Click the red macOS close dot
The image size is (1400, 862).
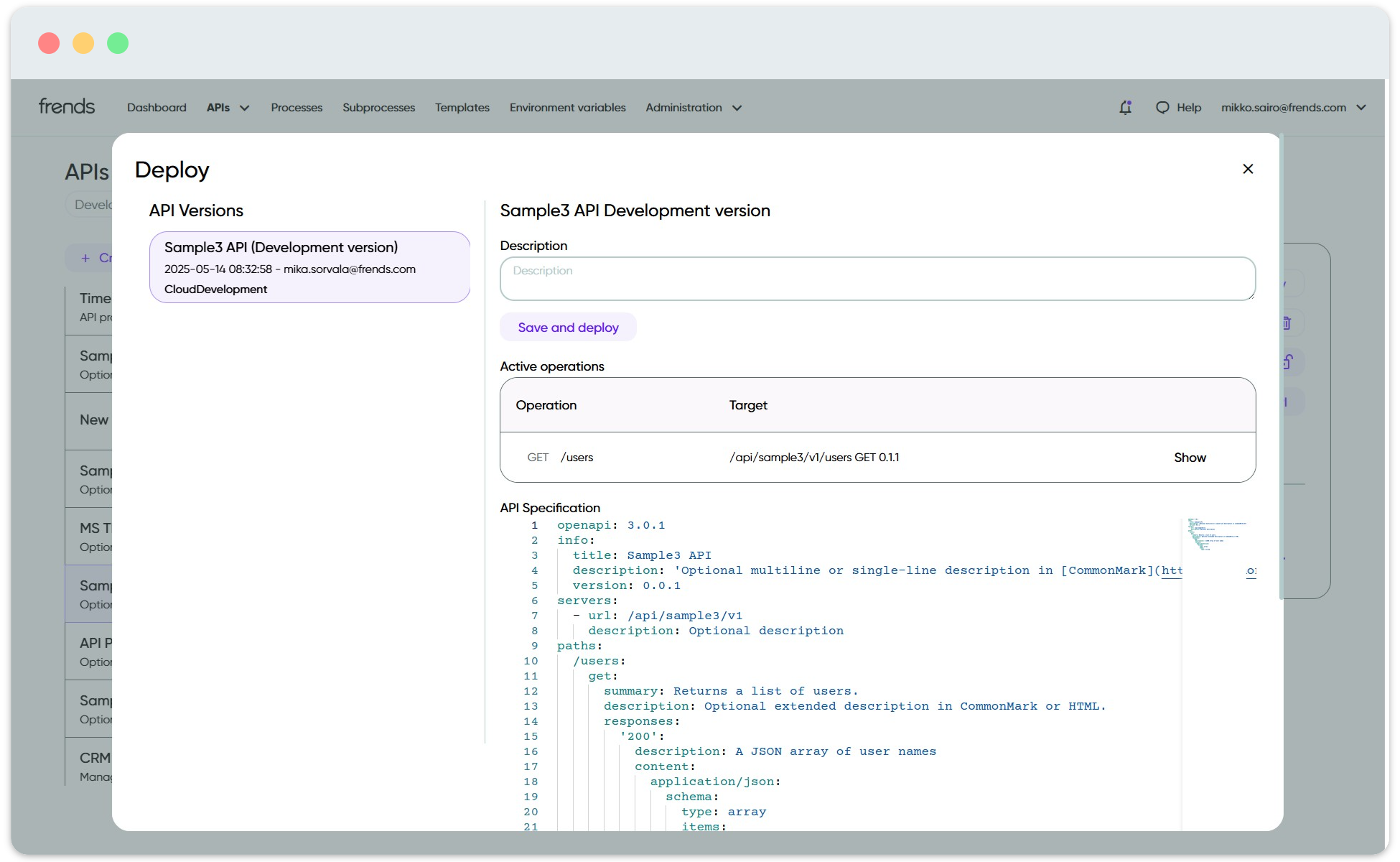[x=49, y=43]
